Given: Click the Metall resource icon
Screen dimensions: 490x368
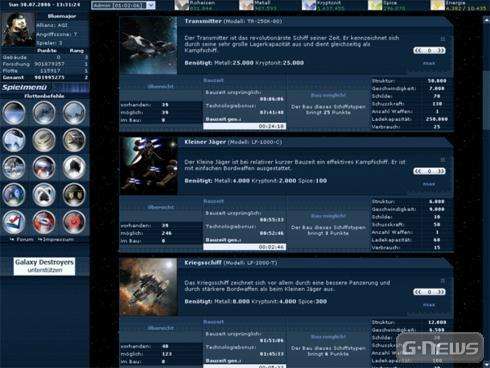Looking at the screenshot, I should 246,5.
